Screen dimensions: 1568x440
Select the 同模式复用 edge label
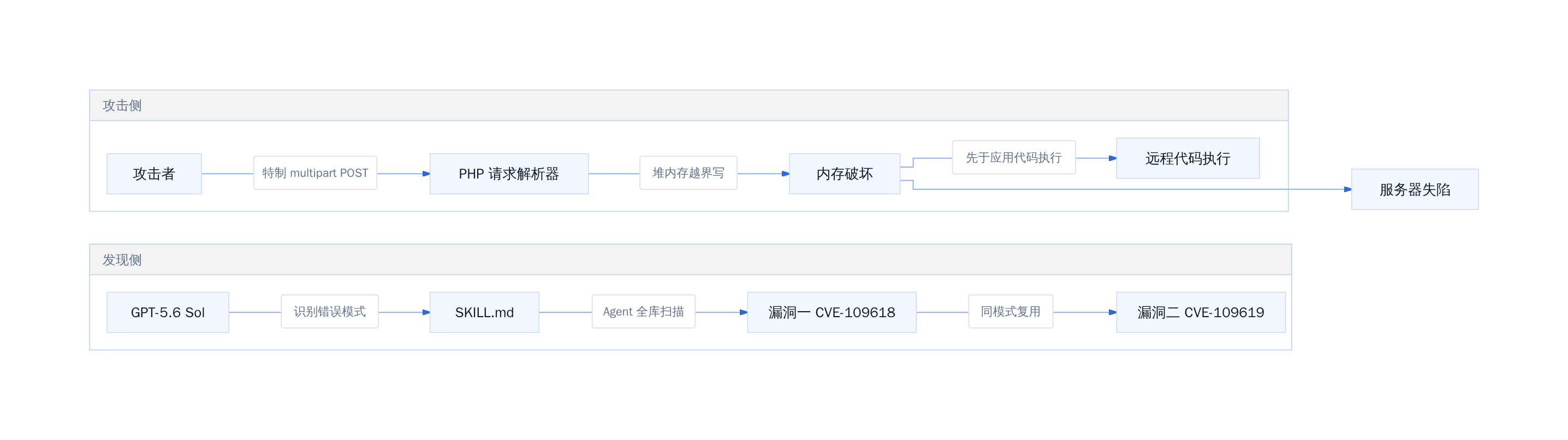[x=1011, y=312]
